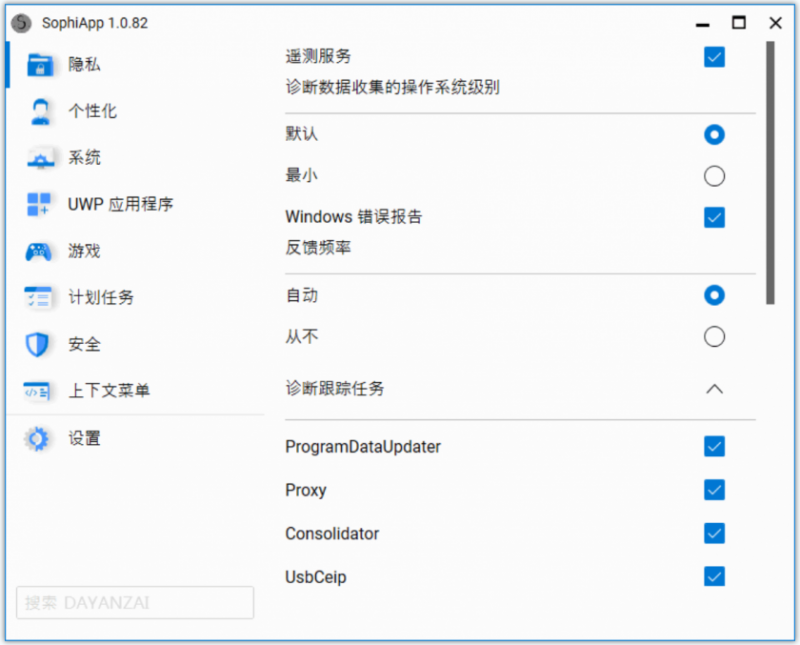800x645 pixels.
Task: Click the ProgramDataUpdater label
Action: (x=363, y=447)
